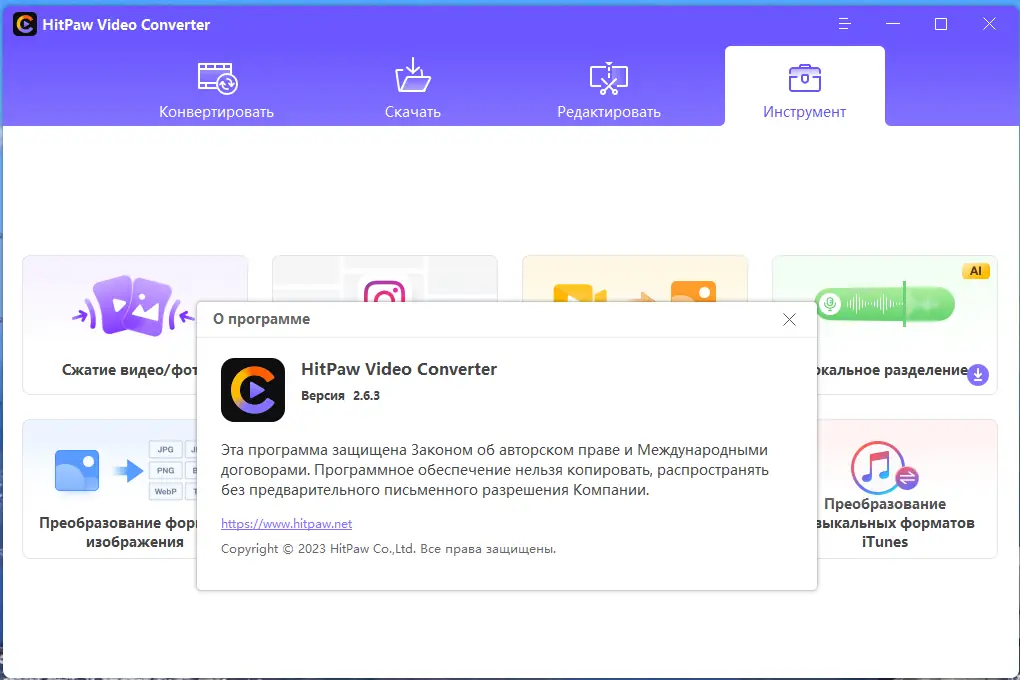This screenshot has width=1020, height=680.
Task: Maximize the HitPaw window
Action: tap(941, 24)
